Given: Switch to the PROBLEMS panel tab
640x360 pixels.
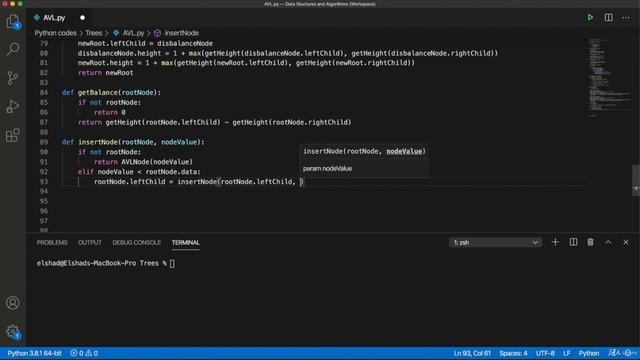Looking at the screenshot, I should tap(52, 242).
